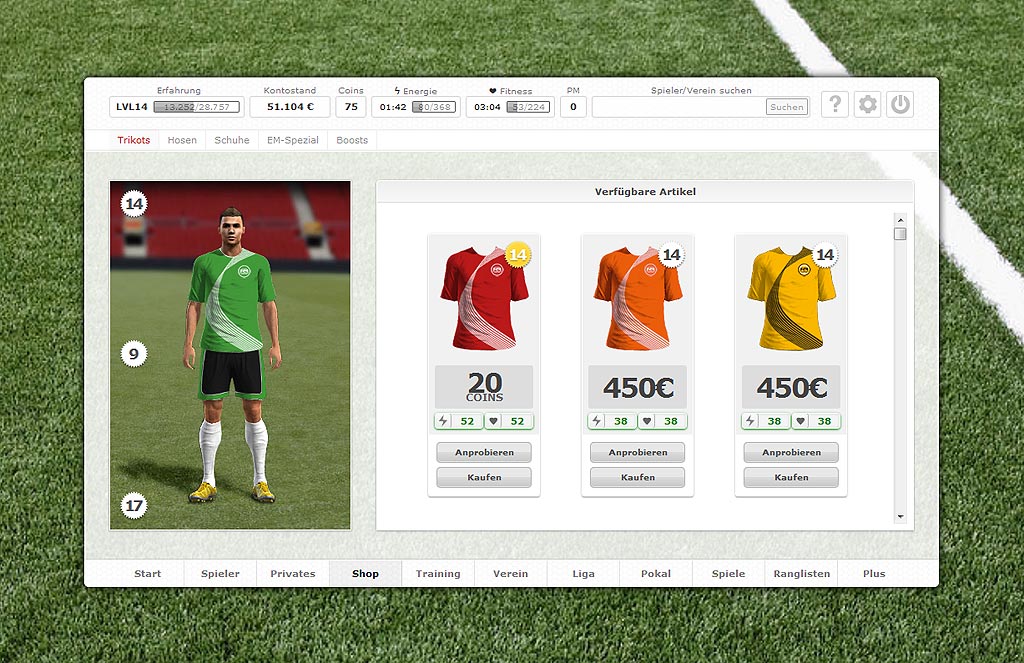The image size is (1024, 663).
Task: Click the heart Fitness icon in header
Action: (492, 91)
